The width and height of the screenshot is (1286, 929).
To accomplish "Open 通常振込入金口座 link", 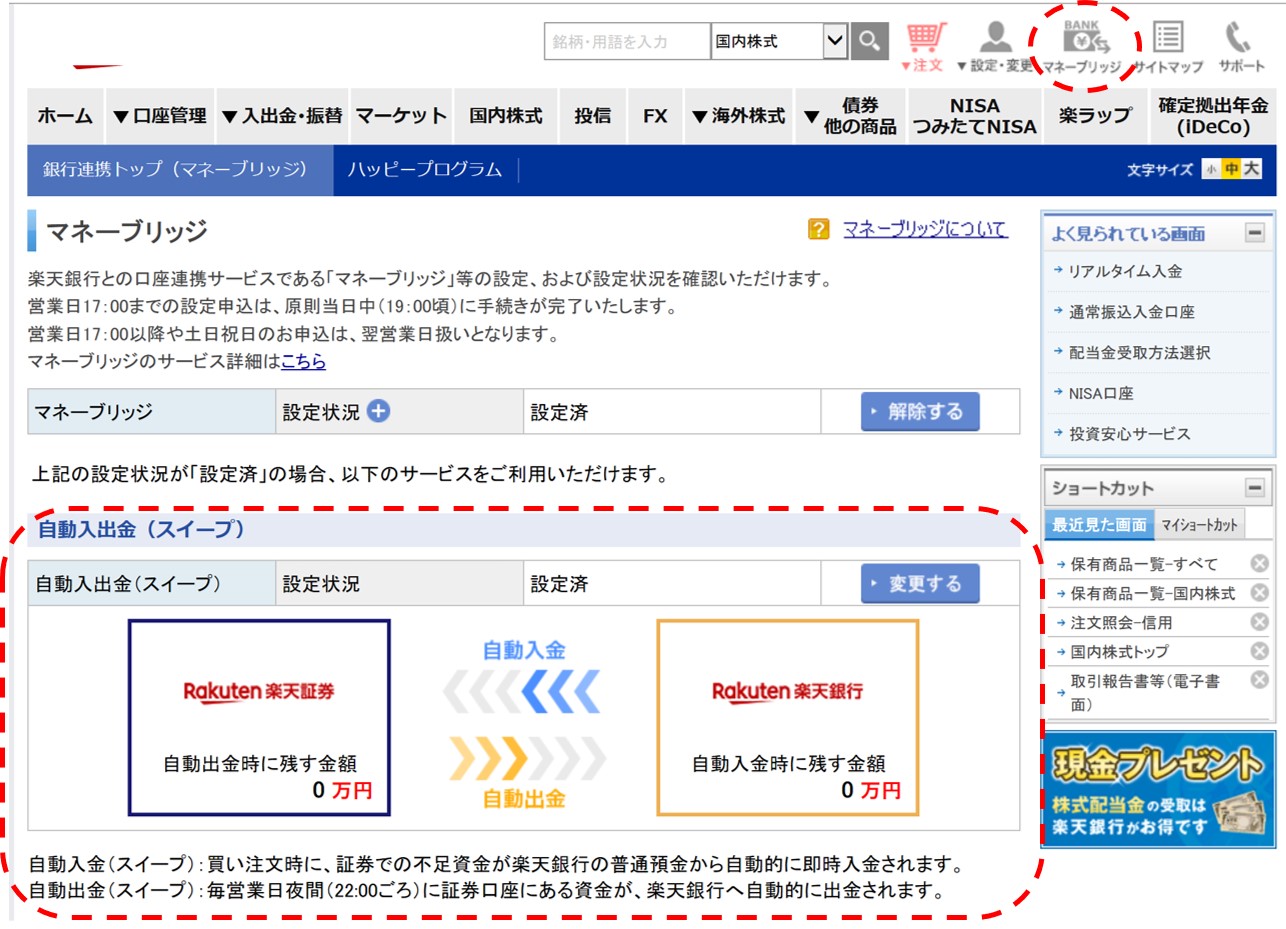I will 1131,312.
